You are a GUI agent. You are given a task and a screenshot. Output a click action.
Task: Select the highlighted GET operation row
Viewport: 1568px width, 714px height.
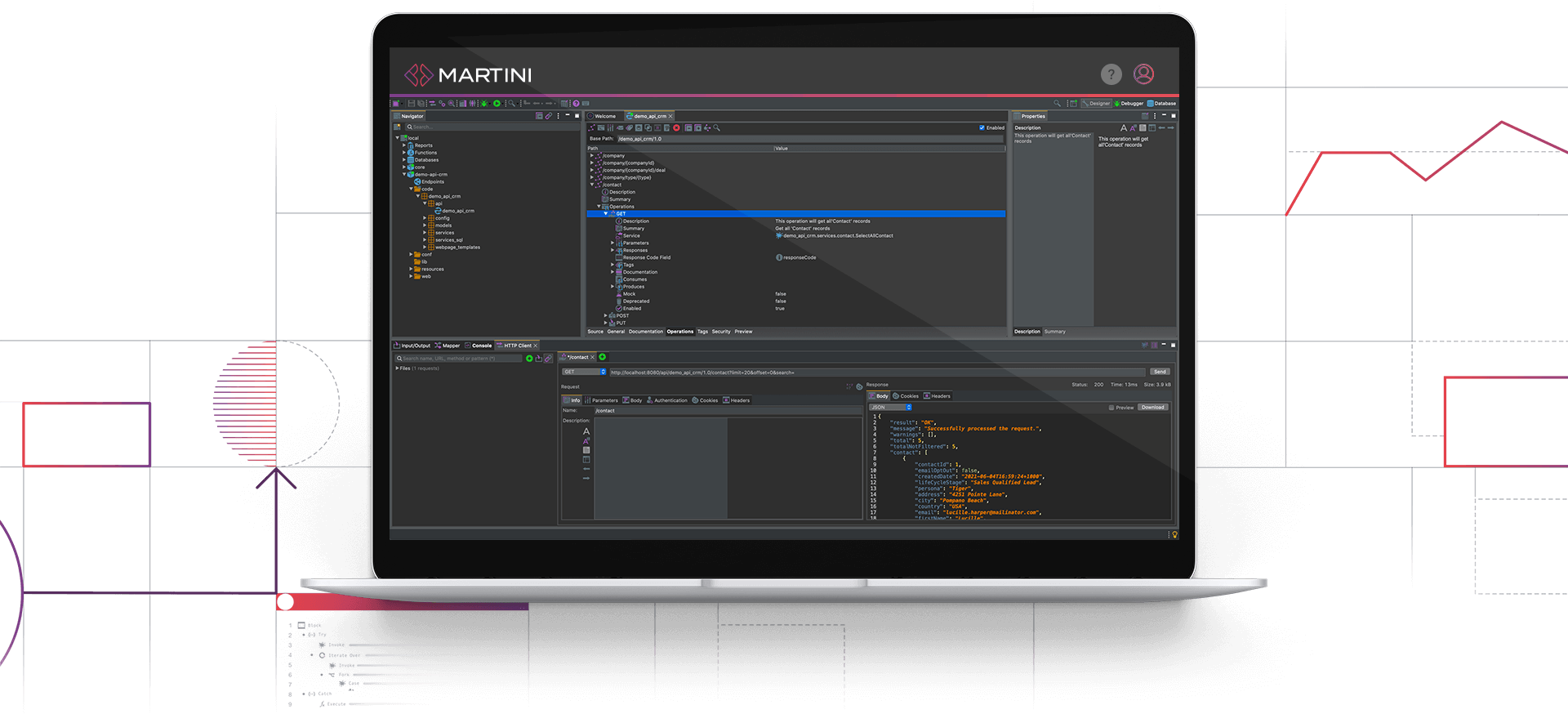click(795, 214)
